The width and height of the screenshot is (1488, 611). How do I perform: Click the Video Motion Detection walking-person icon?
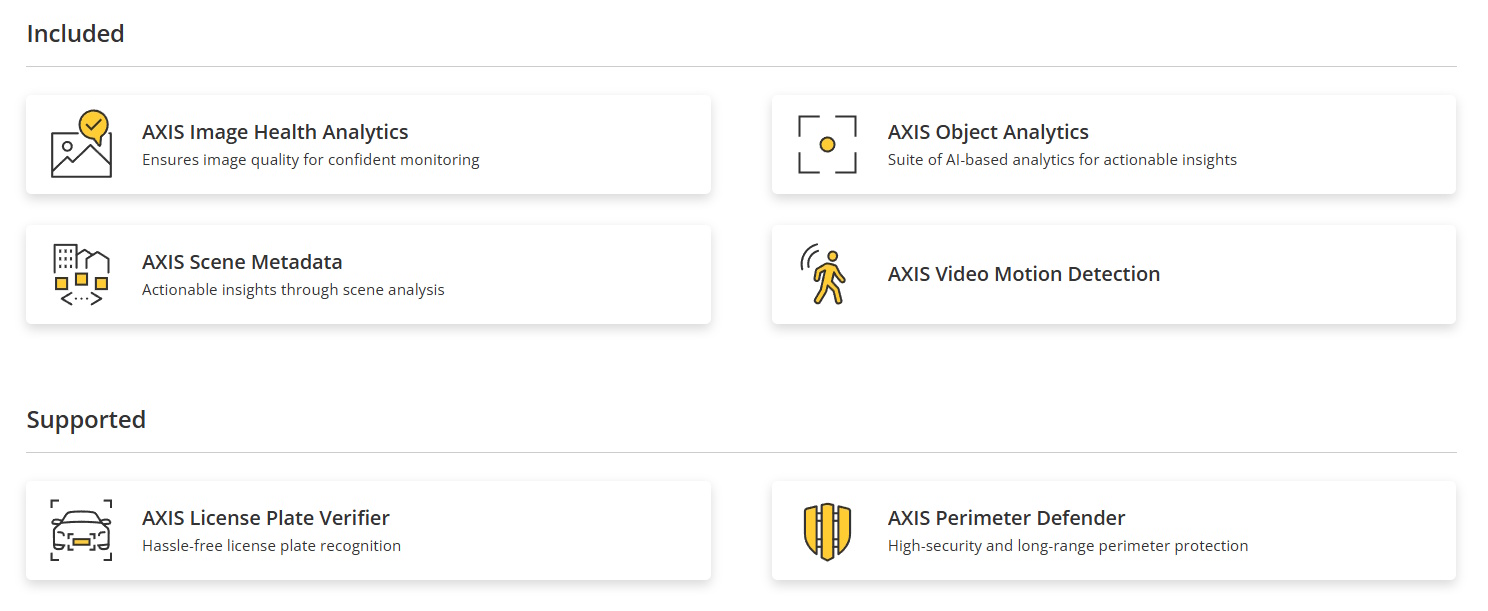pos(824,274)
